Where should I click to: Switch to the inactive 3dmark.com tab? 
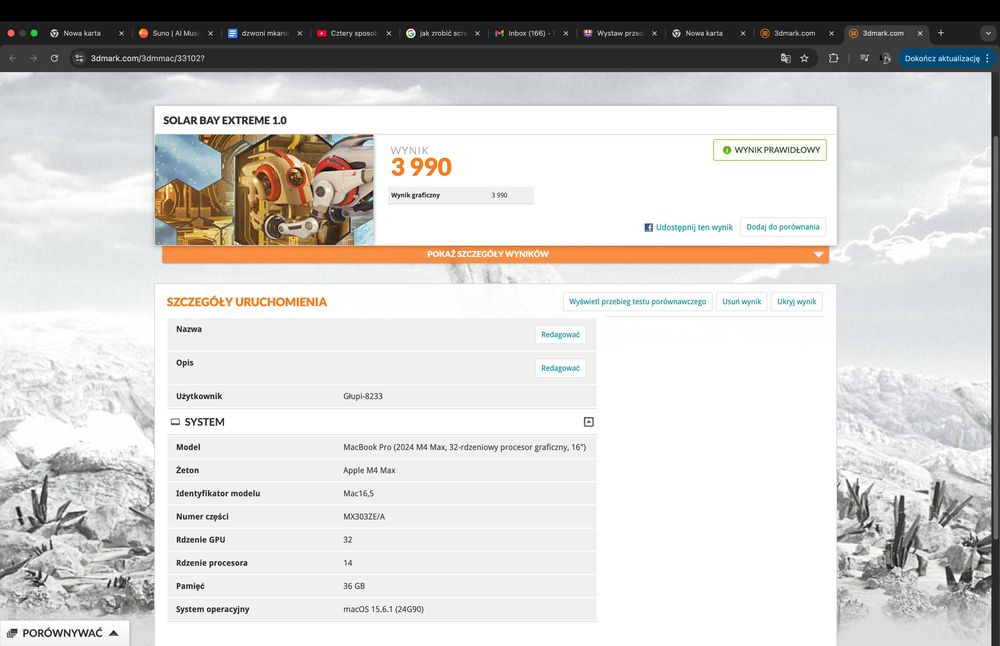[794, 33]
